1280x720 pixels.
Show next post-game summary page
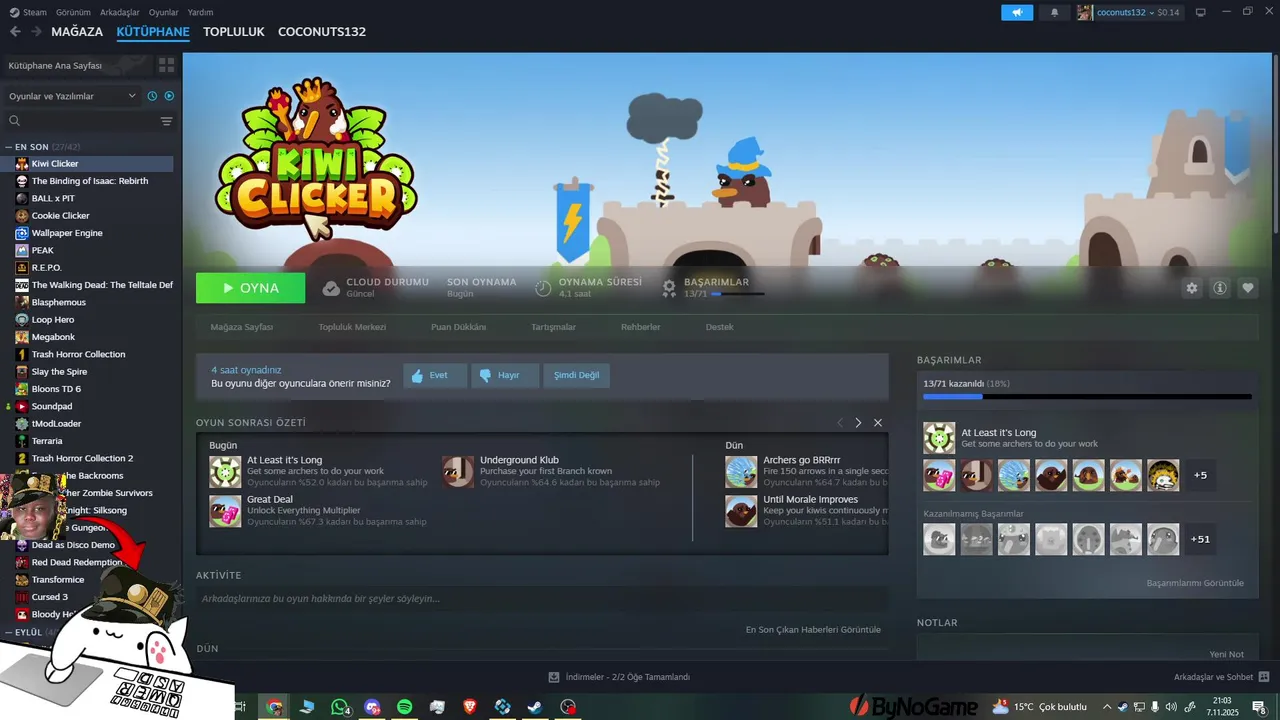858,423
